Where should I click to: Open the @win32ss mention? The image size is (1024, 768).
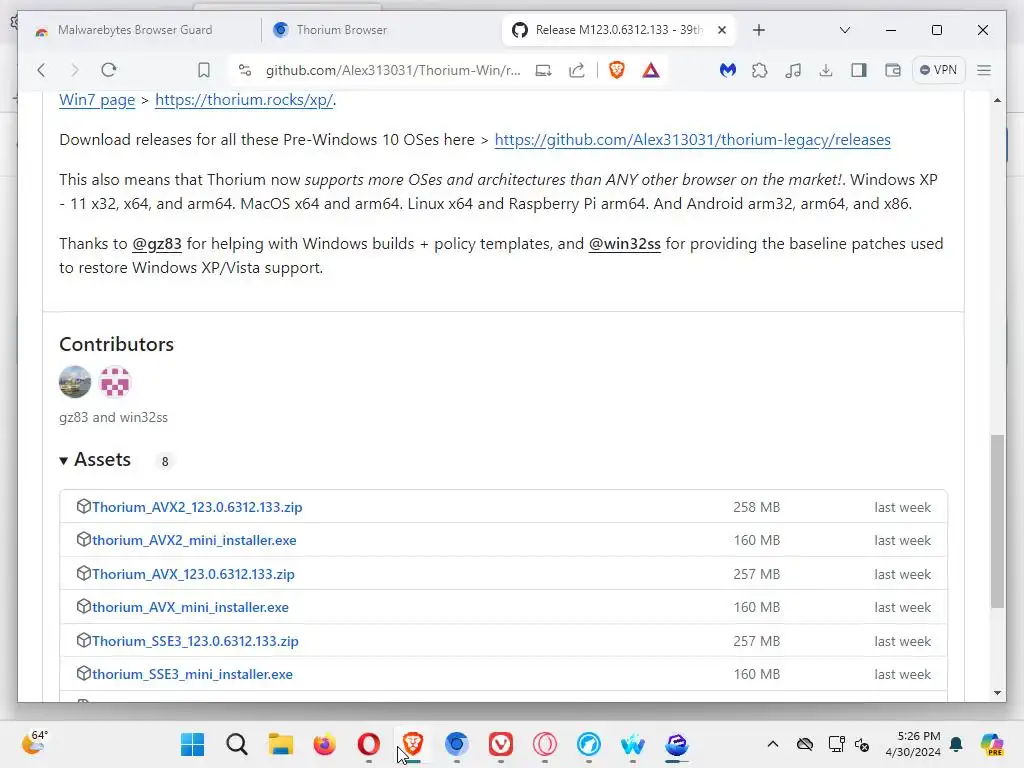[624, 244]
